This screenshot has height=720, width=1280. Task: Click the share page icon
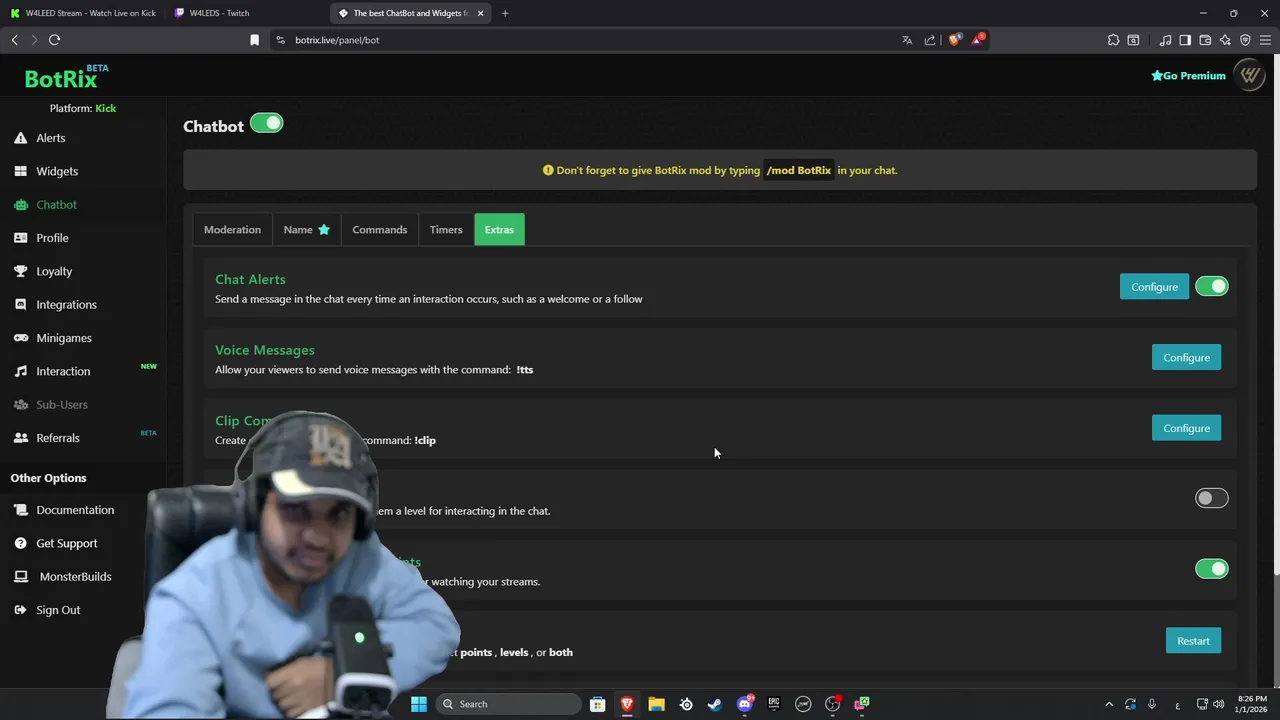tap(930, 40)
